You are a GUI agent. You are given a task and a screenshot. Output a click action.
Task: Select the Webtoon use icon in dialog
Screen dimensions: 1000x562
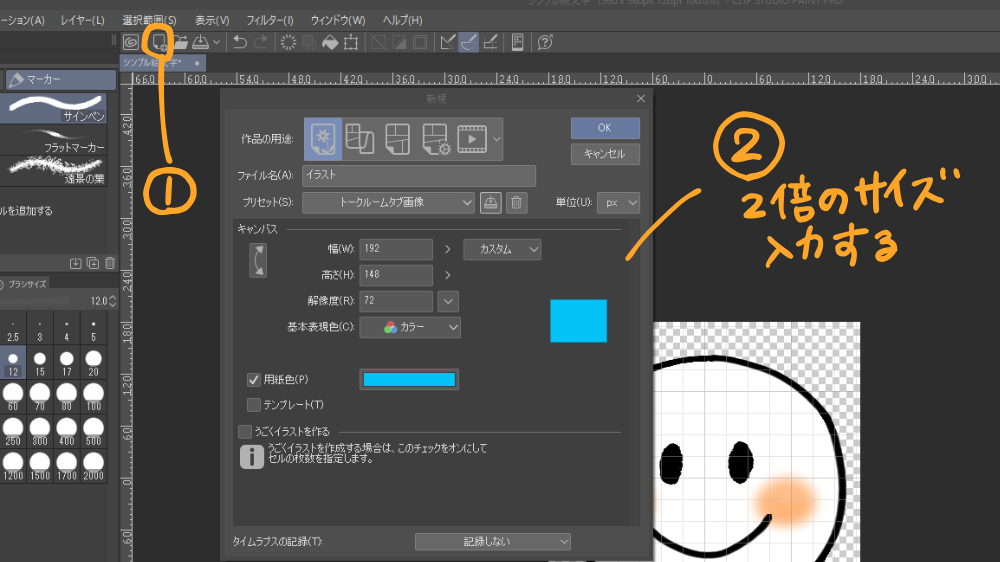tap(360, 138)
